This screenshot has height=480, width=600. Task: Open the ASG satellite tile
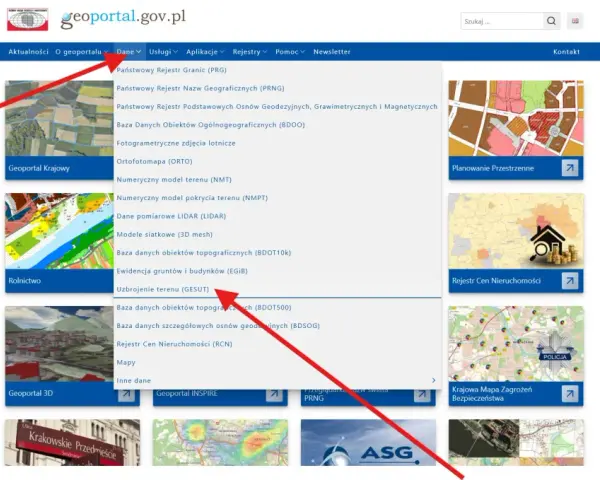coord(368,442)
